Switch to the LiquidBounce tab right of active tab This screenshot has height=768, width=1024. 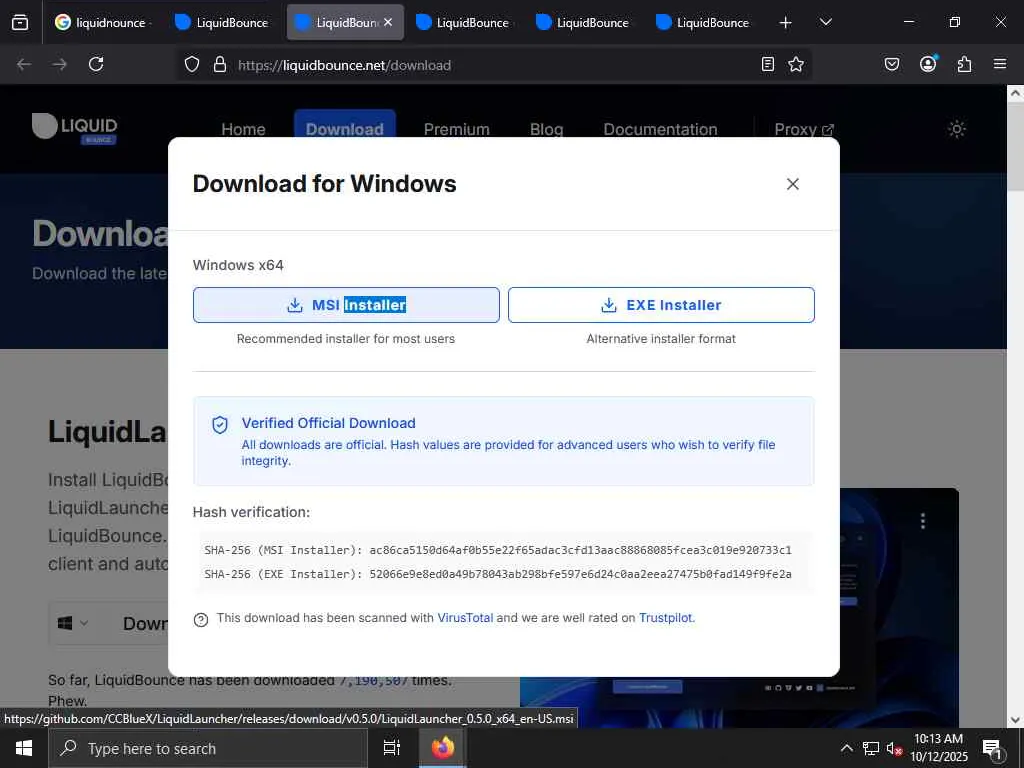tap(465, 22)
